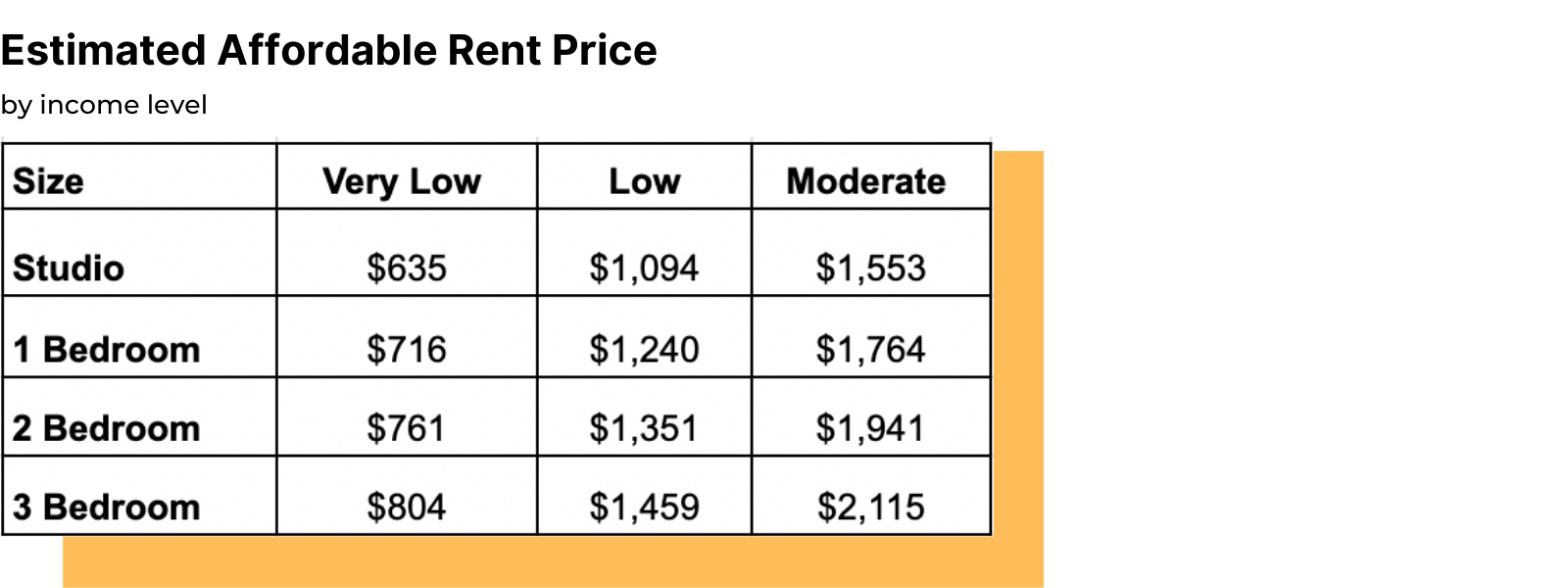Click the $761 two bedroom cell

pyautogui.click(x=406, y=428)
